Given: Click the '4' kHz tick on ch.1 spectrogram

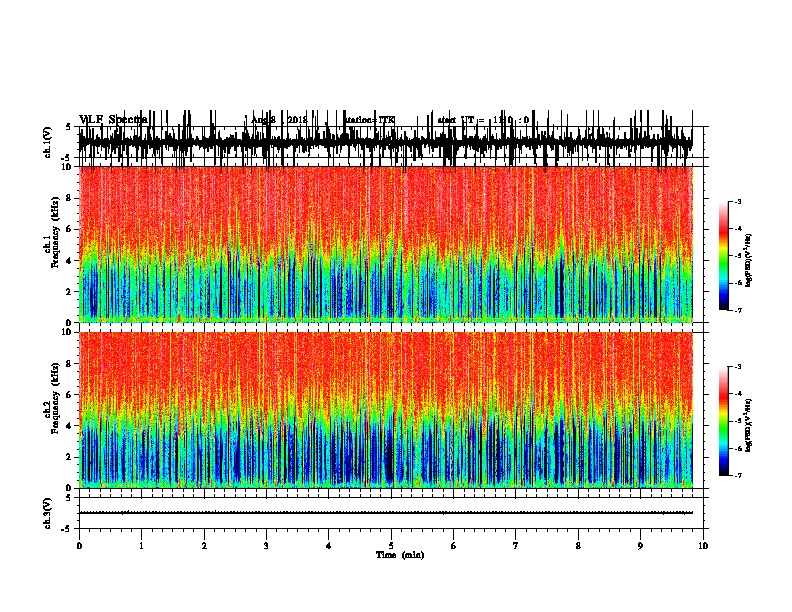Looking at the screenshot, I should [70, 261].
